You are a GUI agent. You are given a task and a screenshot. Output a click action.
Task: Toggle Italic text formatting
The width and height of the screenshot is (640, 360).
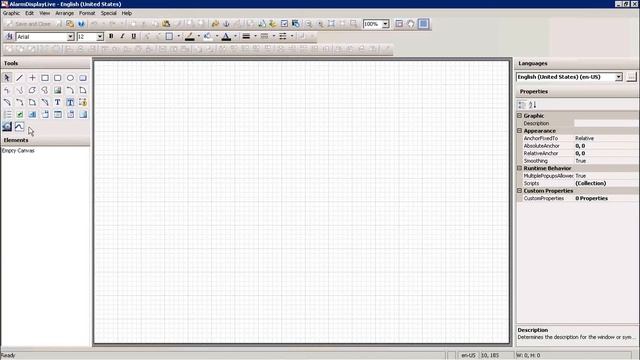click(x=122, y=36)
